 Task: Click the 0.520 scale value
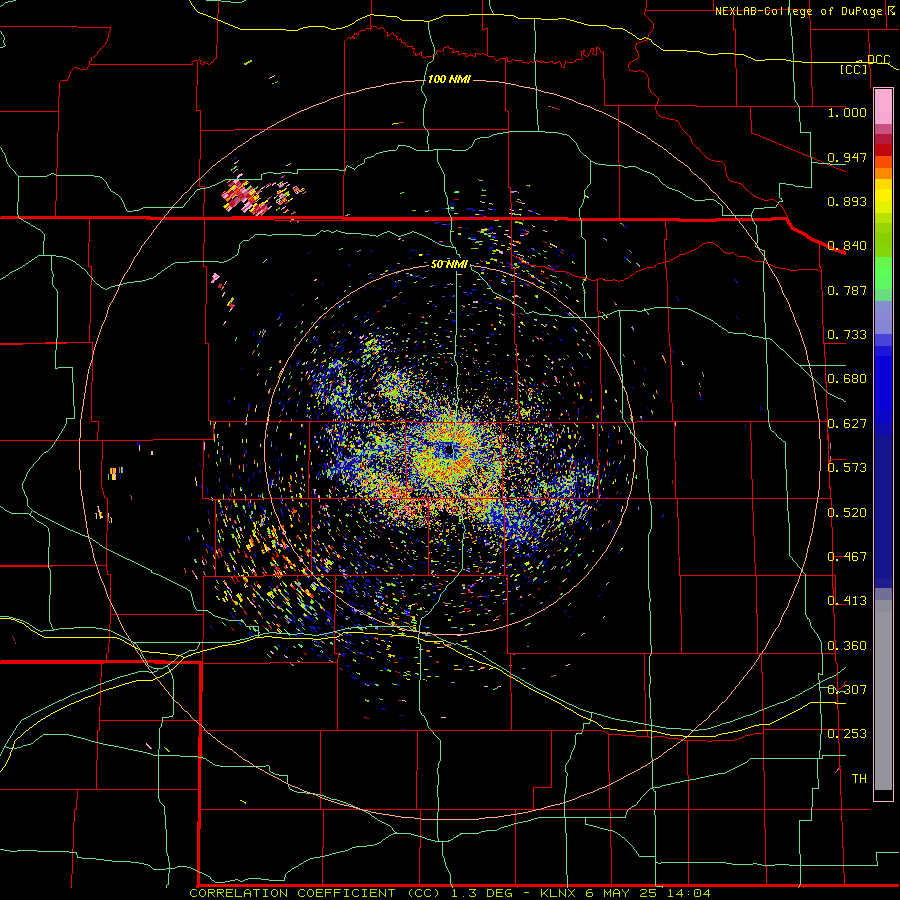[x=847, y=513]
